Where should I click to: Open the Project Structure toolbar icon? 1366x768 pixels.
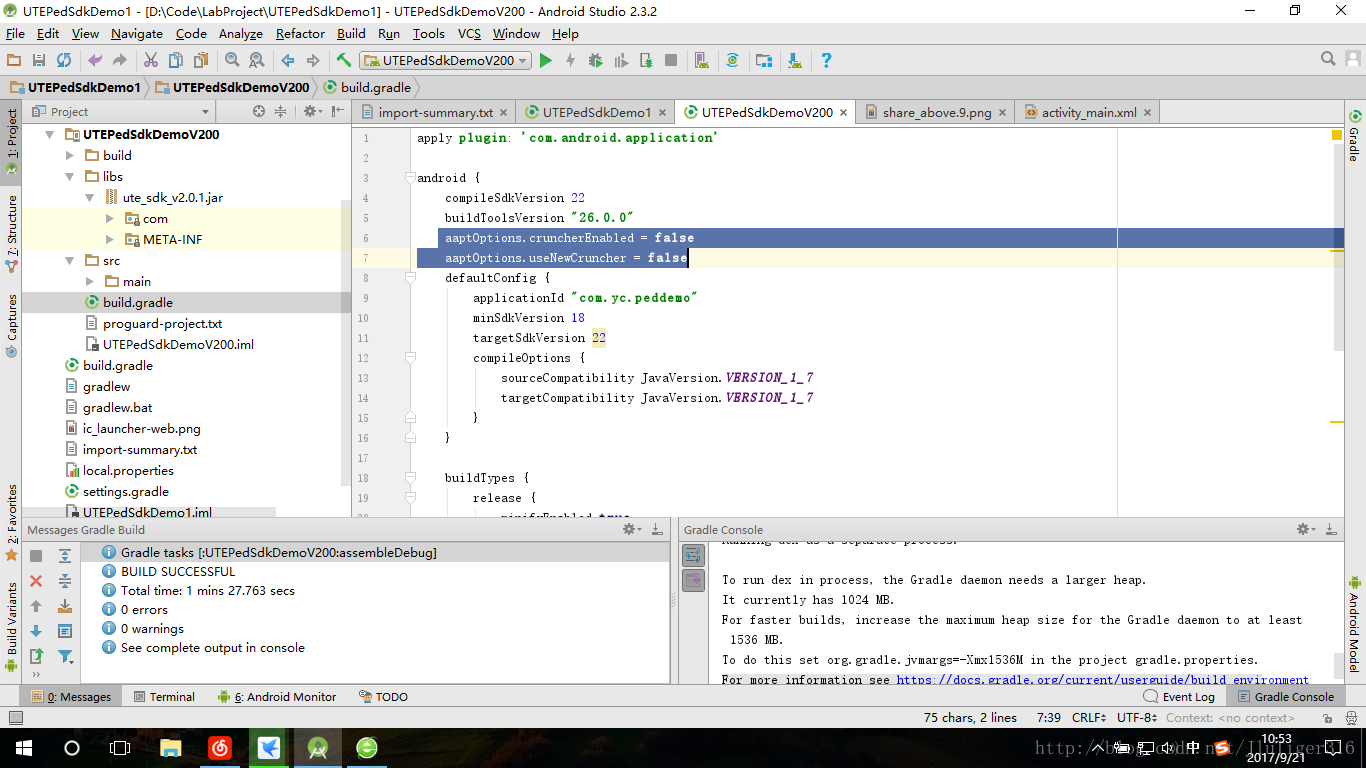(x=764, y=60)
